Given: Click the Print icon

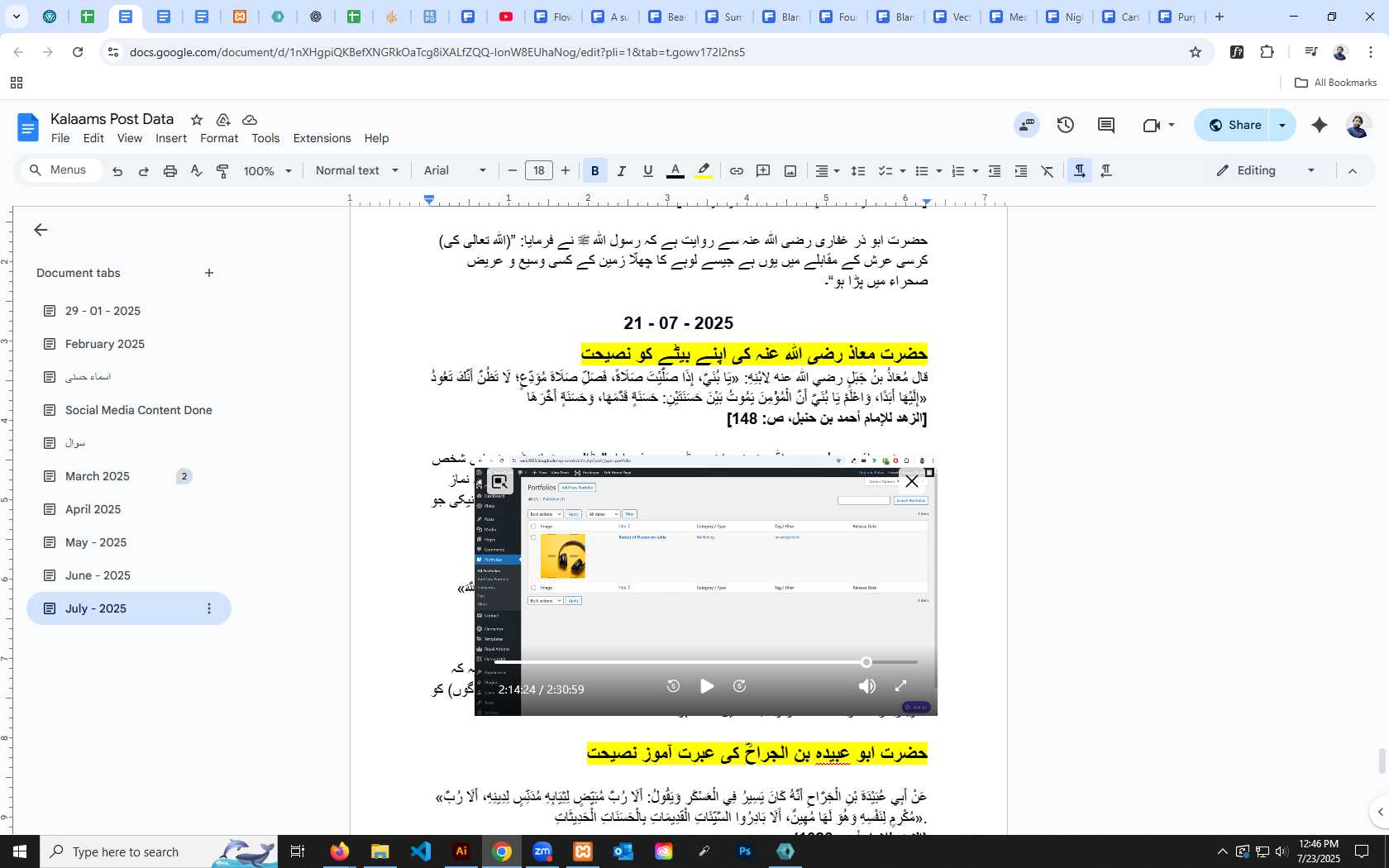Looking at the screenshot, I should coord(170,171).
